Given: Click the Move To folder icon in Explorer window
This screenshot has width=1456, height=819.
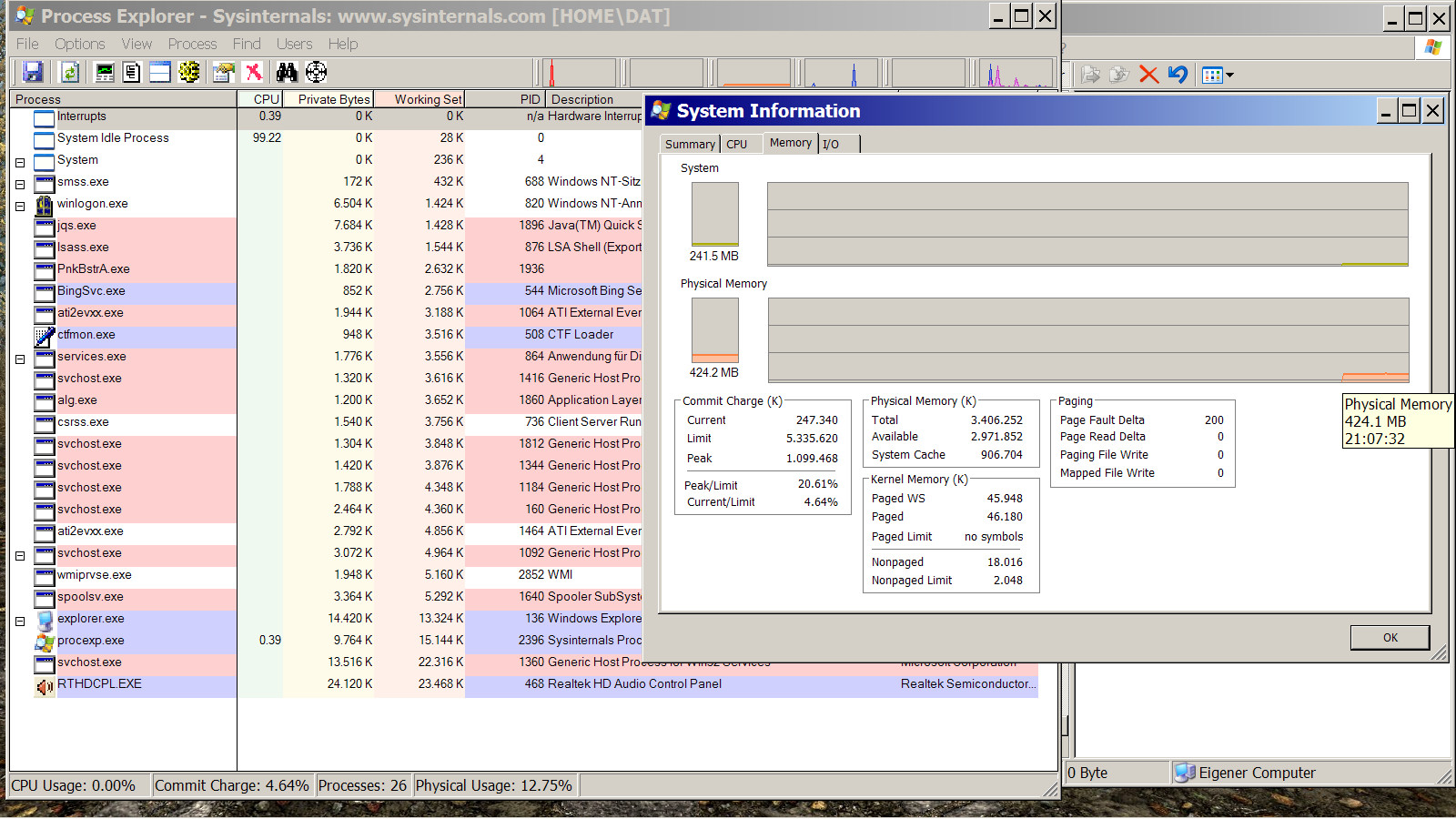Looking at the screenshot, I should [1090, 75].
